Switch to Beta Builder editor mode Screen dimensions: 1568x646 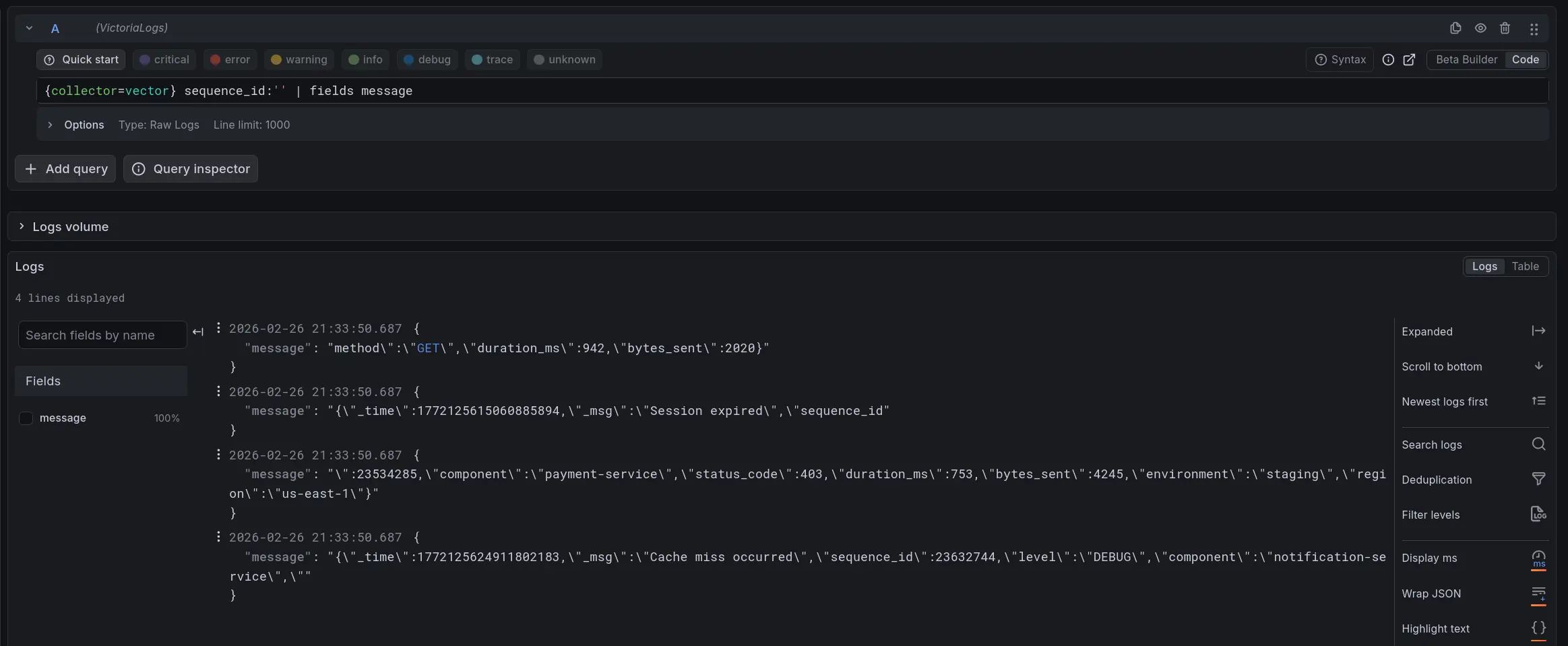tap(1466, 60)
